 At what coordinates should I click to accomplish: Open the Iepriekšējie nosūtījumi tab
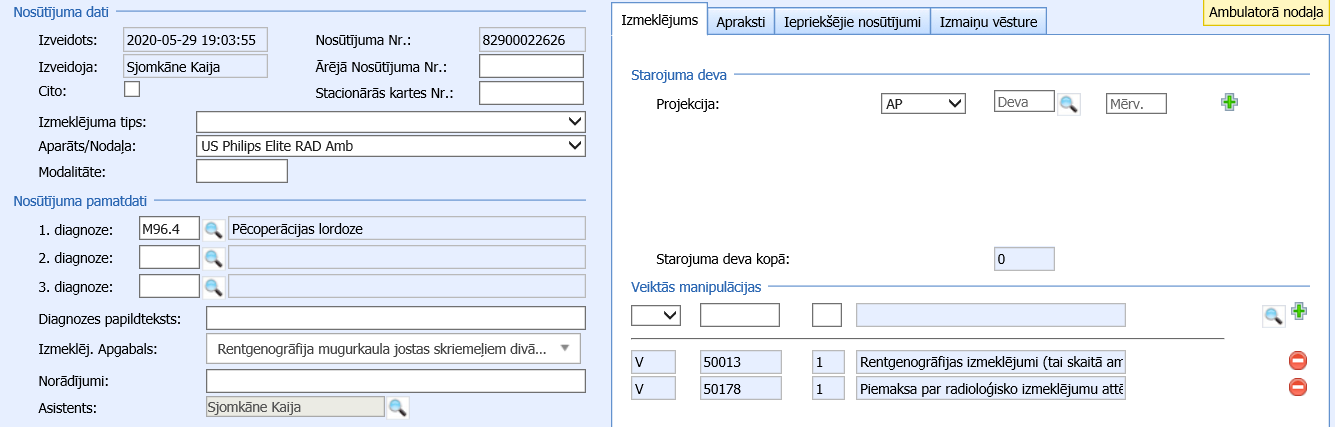(852, 21)
